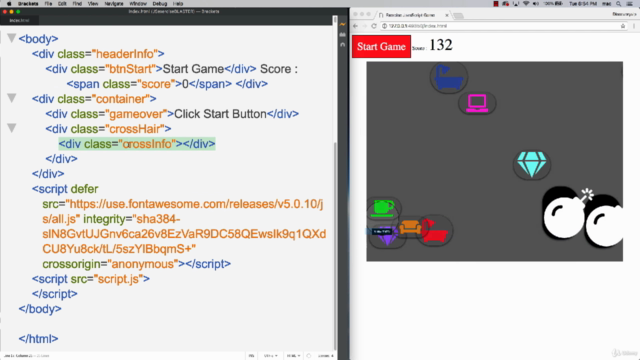Open the File menu
The height and width of the screenshot is (360, 640).
pyautogui.click(x=48, y=4)
